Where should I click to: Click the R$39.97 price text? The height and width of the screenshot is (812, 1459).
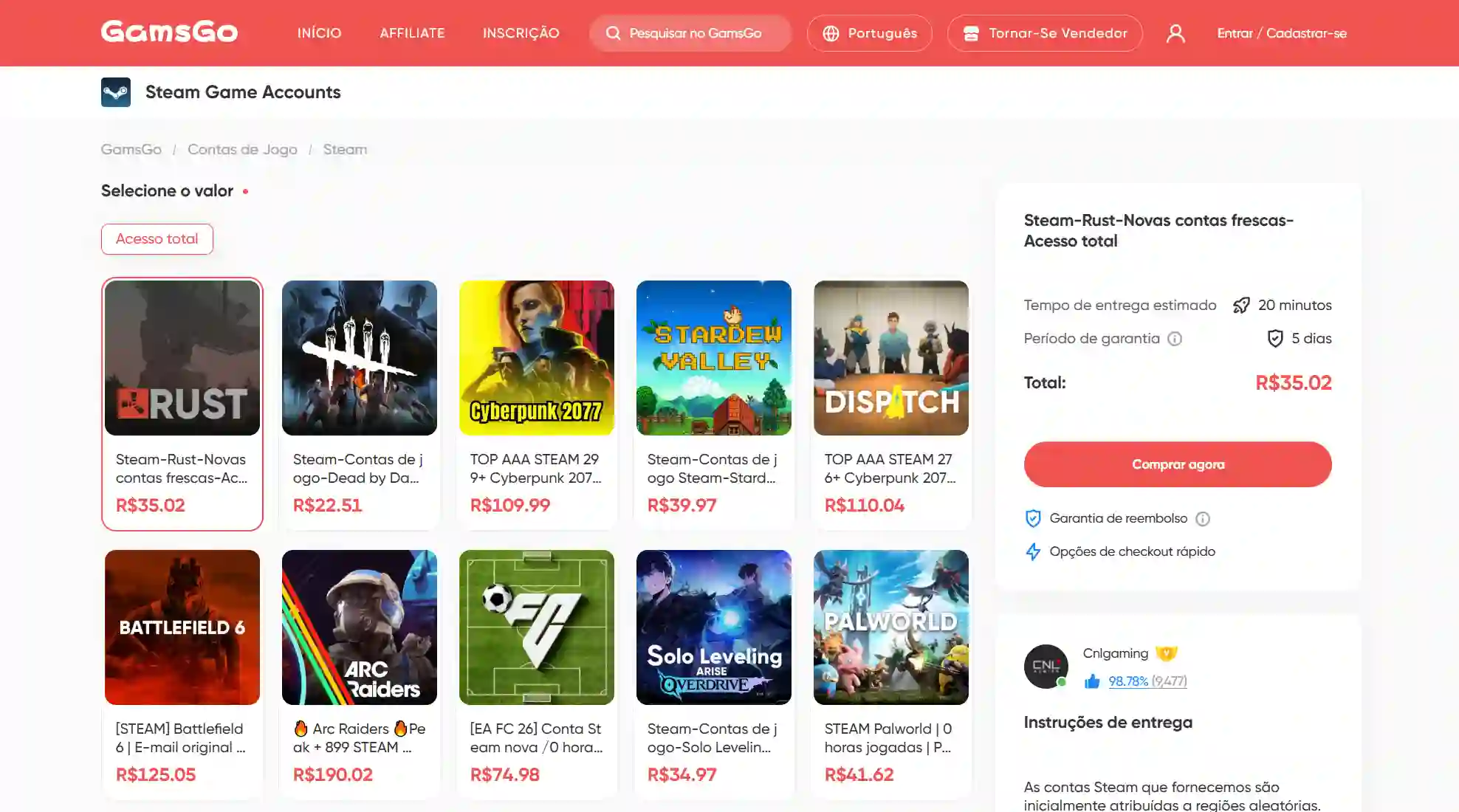pyautogui.click(x=682, y=506)
